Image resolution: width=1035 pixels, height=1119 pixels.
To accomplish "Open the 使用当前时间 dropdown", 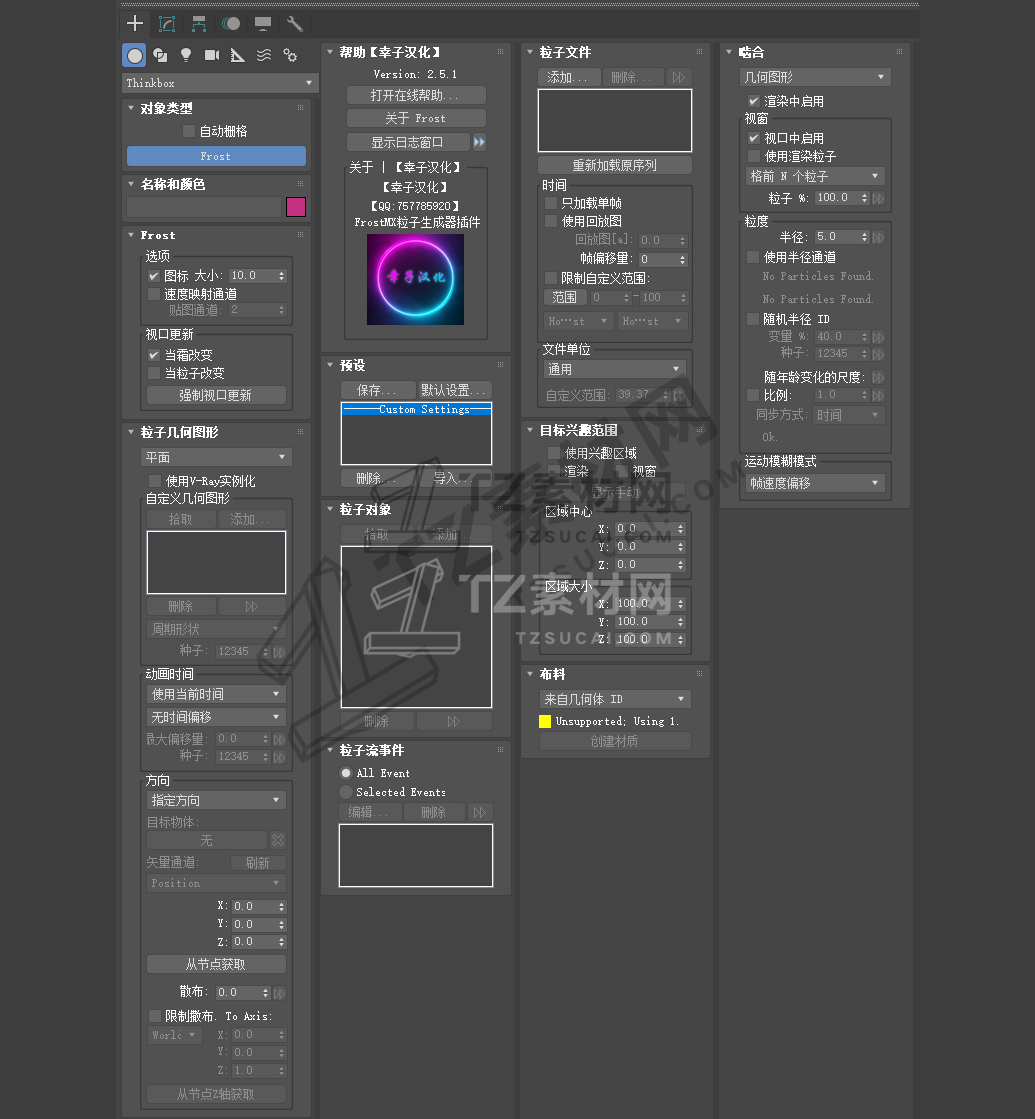I will point(216,694).
